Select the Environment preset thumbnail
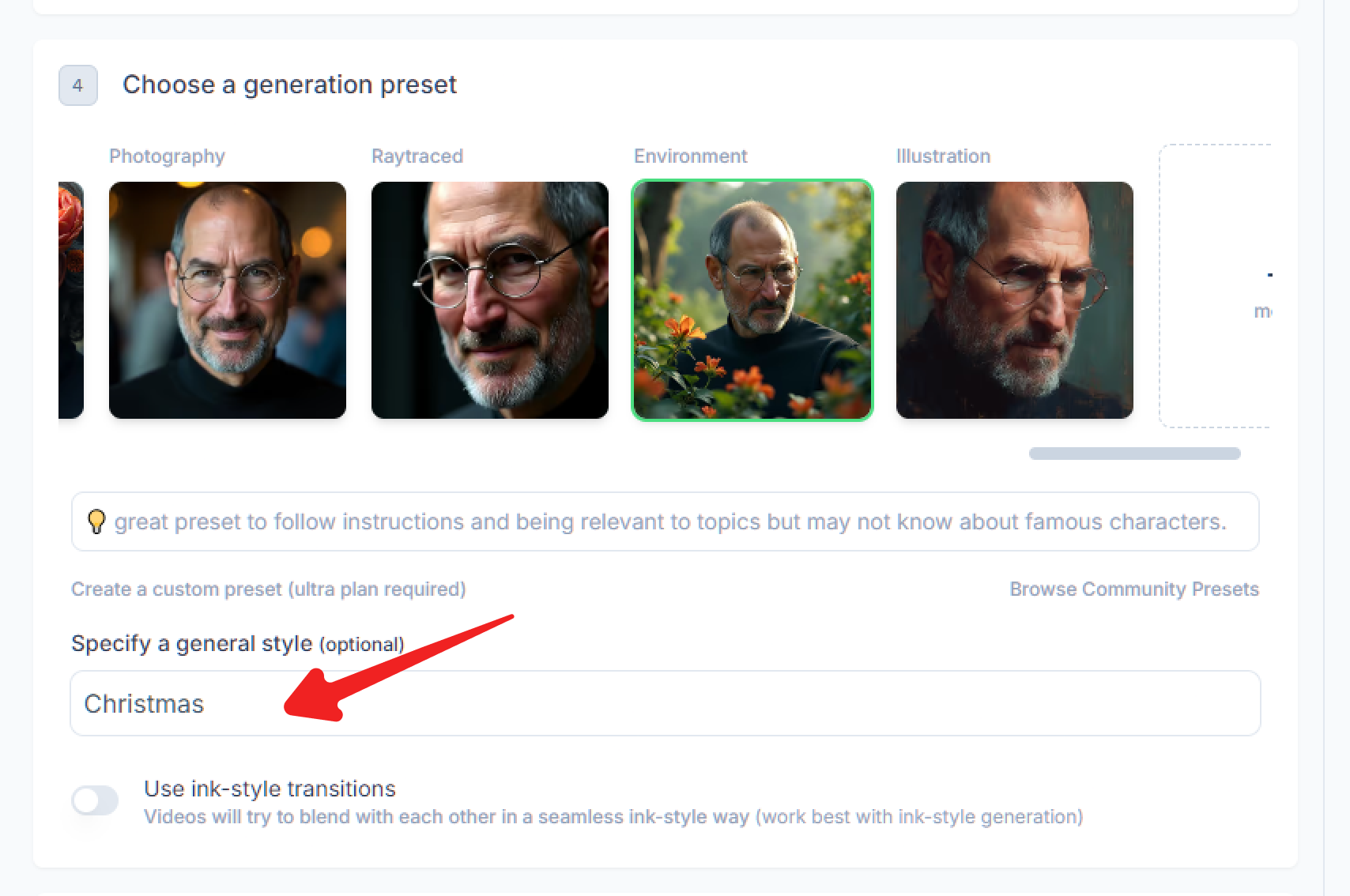 (x=752, y=300)
